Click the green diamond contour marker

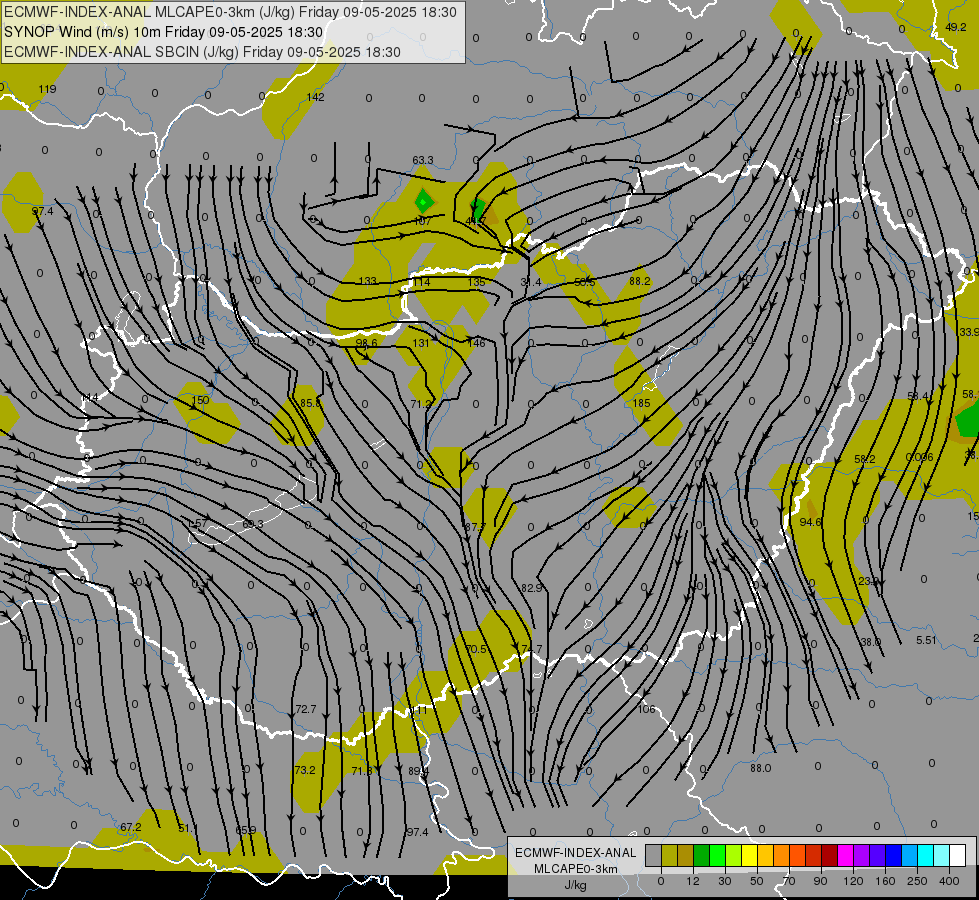(x=424, y=202)
